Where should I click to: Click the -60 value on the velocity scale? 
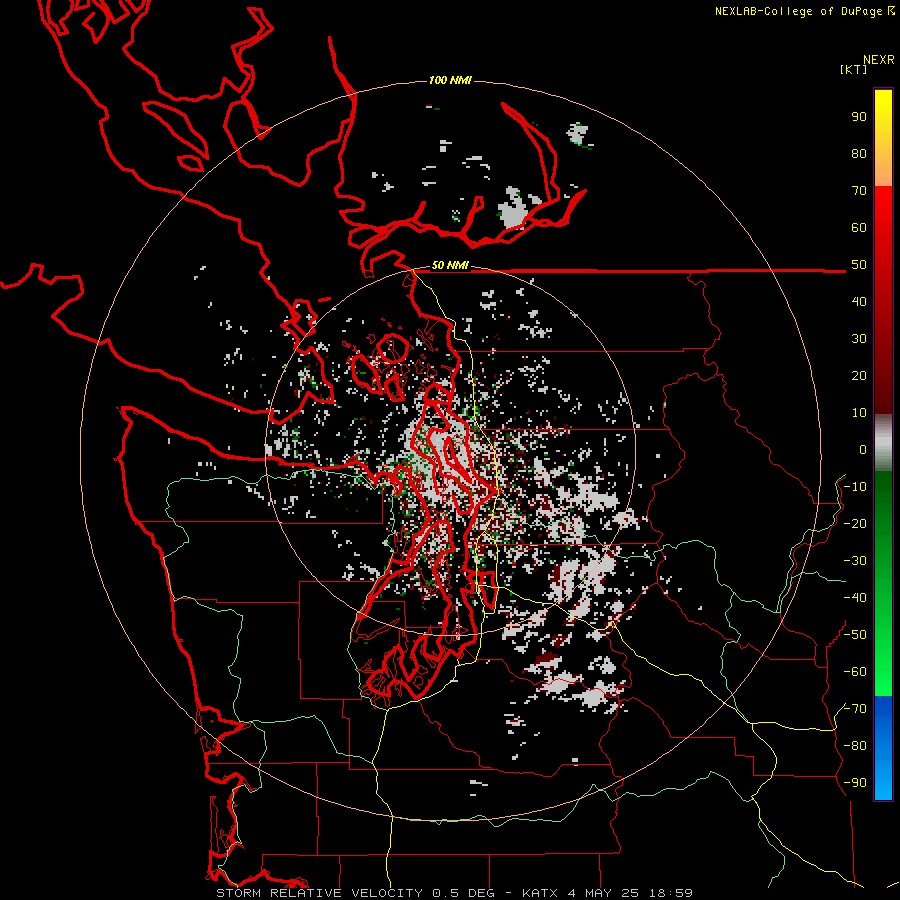[855, 672]
